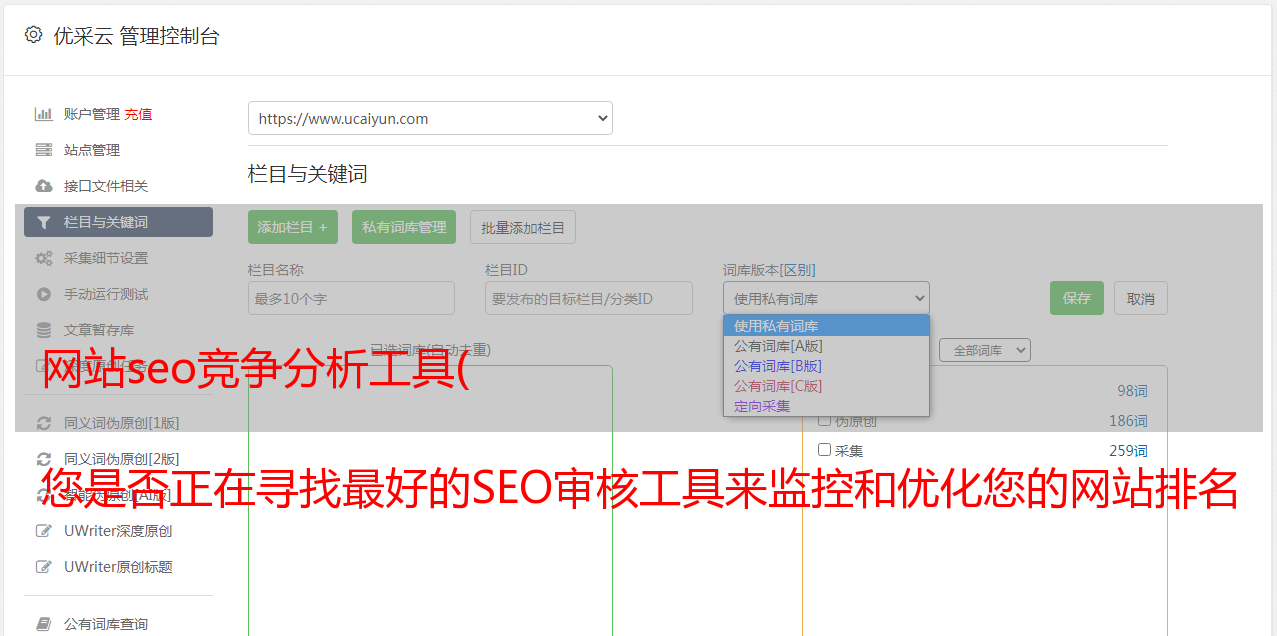1277x636 pixels.
Task: Click the refresh icon beside 同义词伪原创[1版]
Action: (x=44, y=423)
